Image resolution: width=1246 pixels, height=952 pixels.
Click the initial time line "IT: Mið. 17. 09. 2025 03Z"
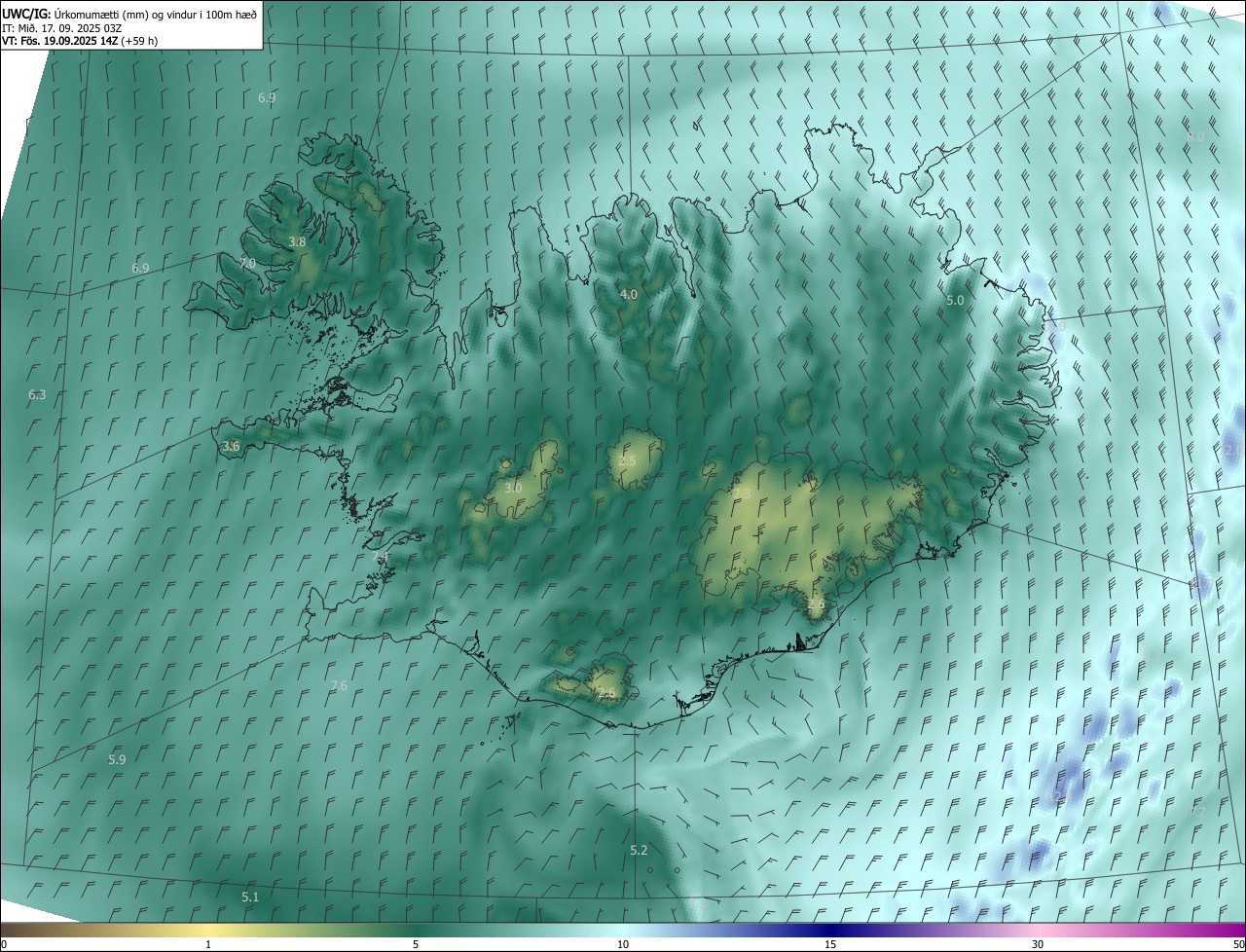tap(61, 28)
